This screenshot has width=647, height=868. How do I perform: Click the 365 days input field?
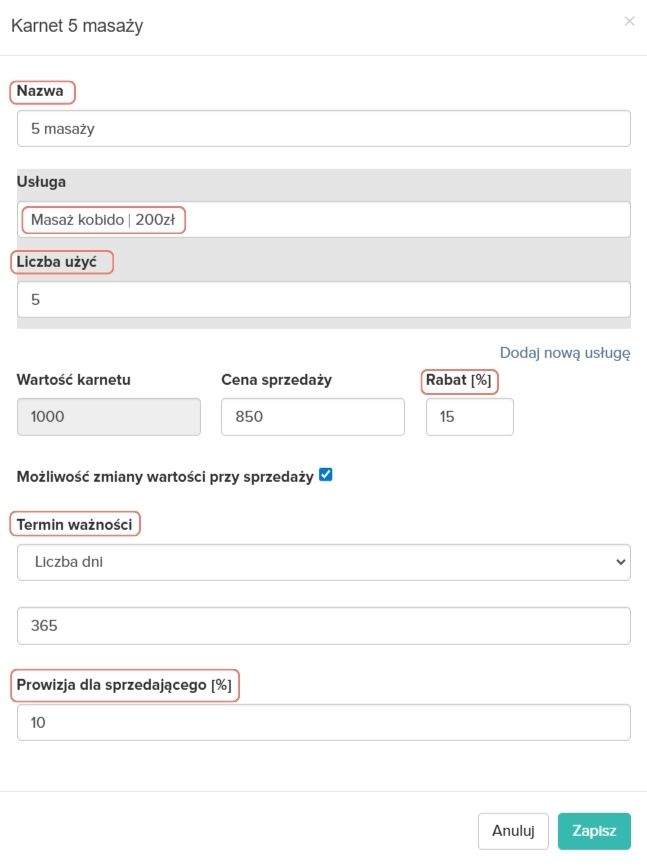[x=323, y=625]
